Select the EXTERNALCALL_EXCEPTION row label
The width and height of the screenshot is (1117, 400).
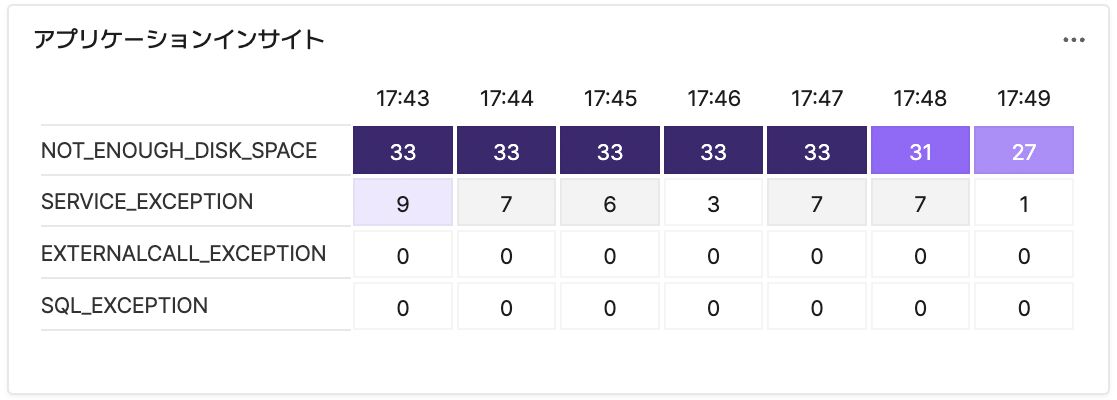click(x=184, y=254)
